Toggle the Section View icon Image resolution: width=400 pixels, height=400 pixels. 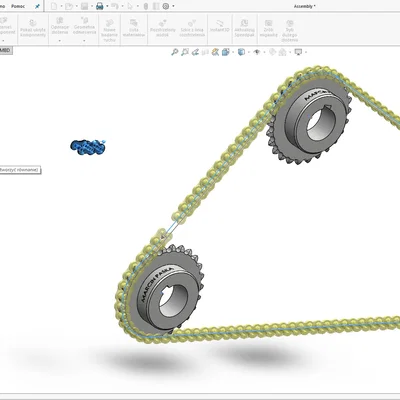point(205,52)
